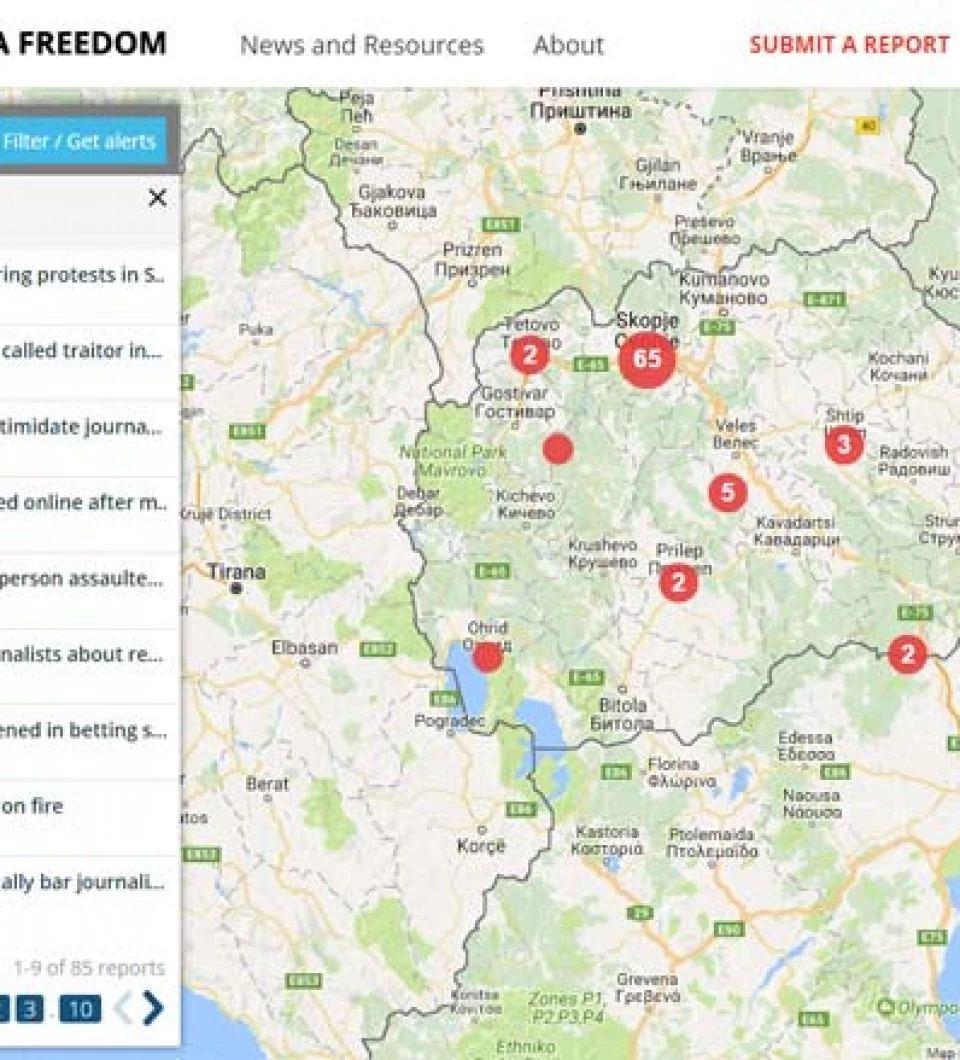Click the Debar label on the map
Viewport: 960px width, 1060px height.
pyautogui.click(x=419, y=501)
